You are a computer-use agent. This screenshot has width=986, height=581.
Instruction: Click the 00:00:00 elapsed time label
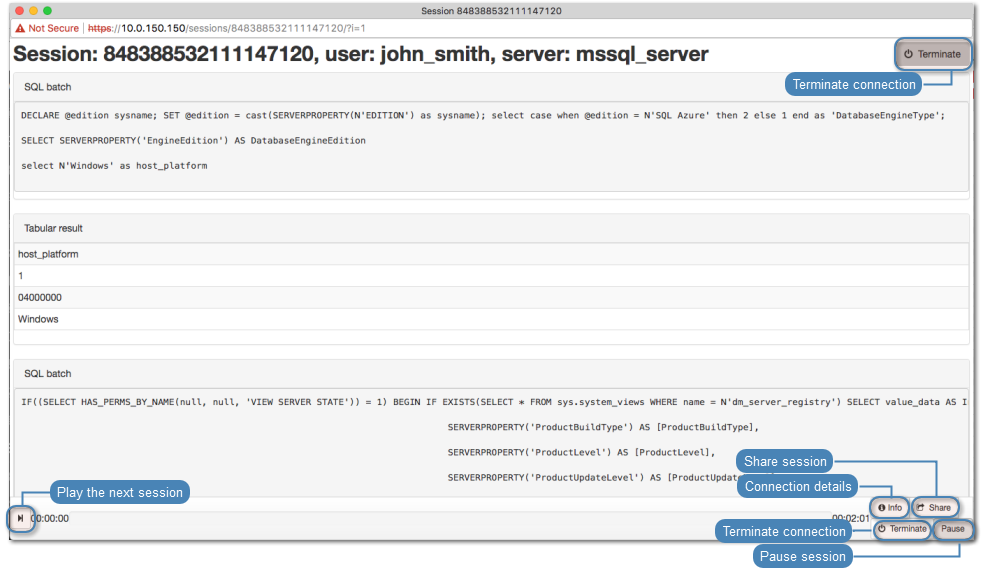pyautogui.click(x=50, y=519)
